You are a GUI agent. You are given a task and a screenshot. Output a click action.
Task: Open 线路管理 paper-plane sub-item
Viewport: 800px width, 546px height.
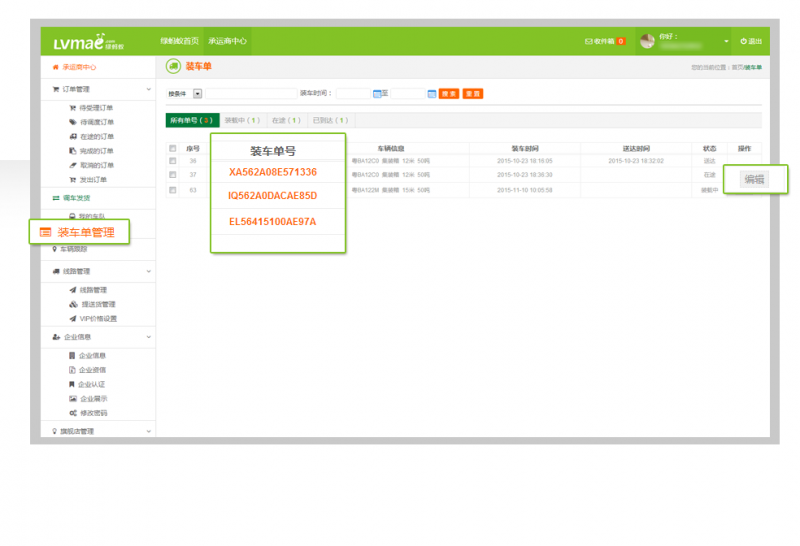pyautogui.click(x=88, y=290)
